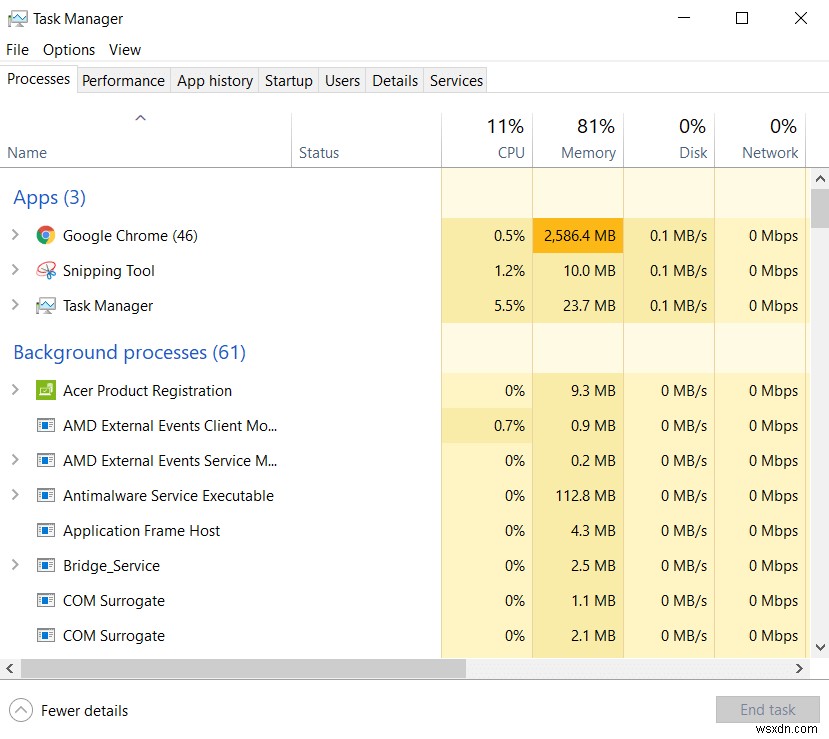829x739 pixels.
Task: Expand the AMD External Events Service entry
Action: [14, 460]
